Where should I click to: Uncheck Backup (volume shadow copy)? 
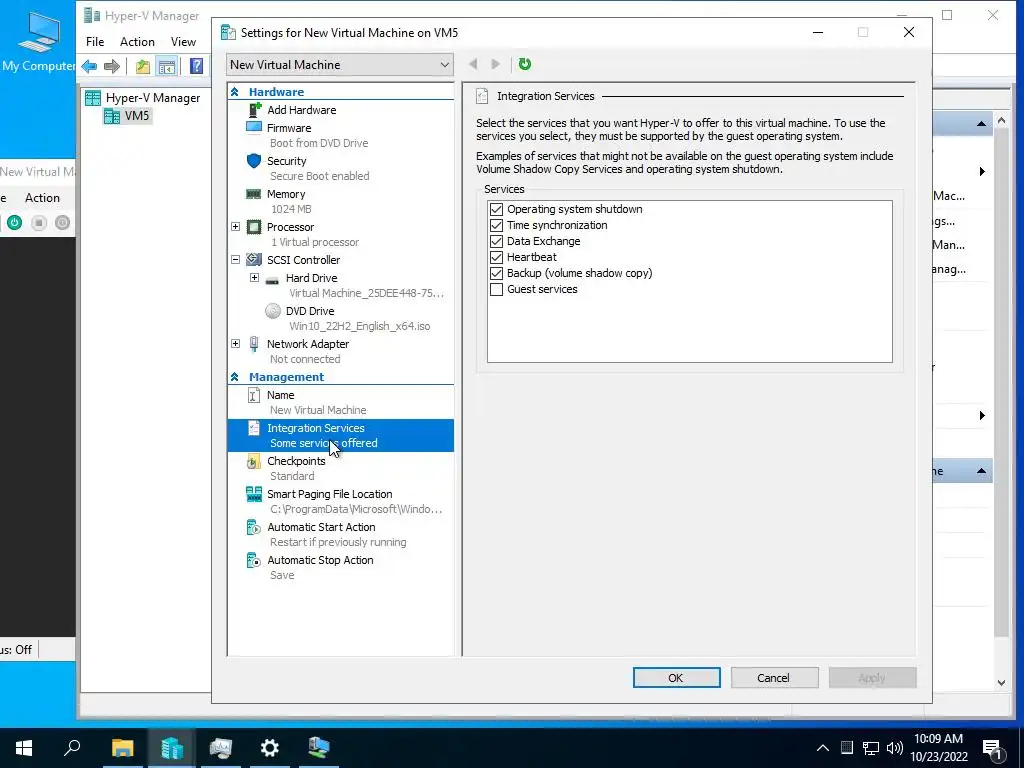point(496,273)
